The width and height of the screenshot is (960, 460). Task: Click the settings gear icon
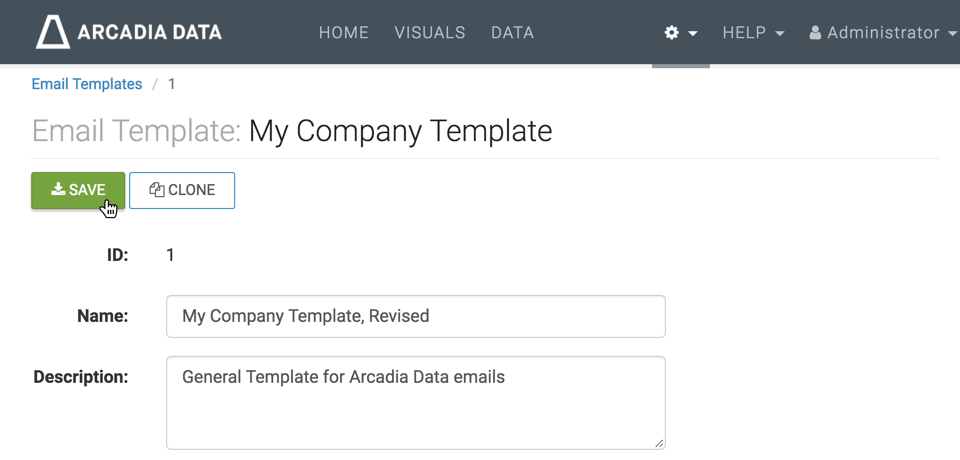[671, 33]
